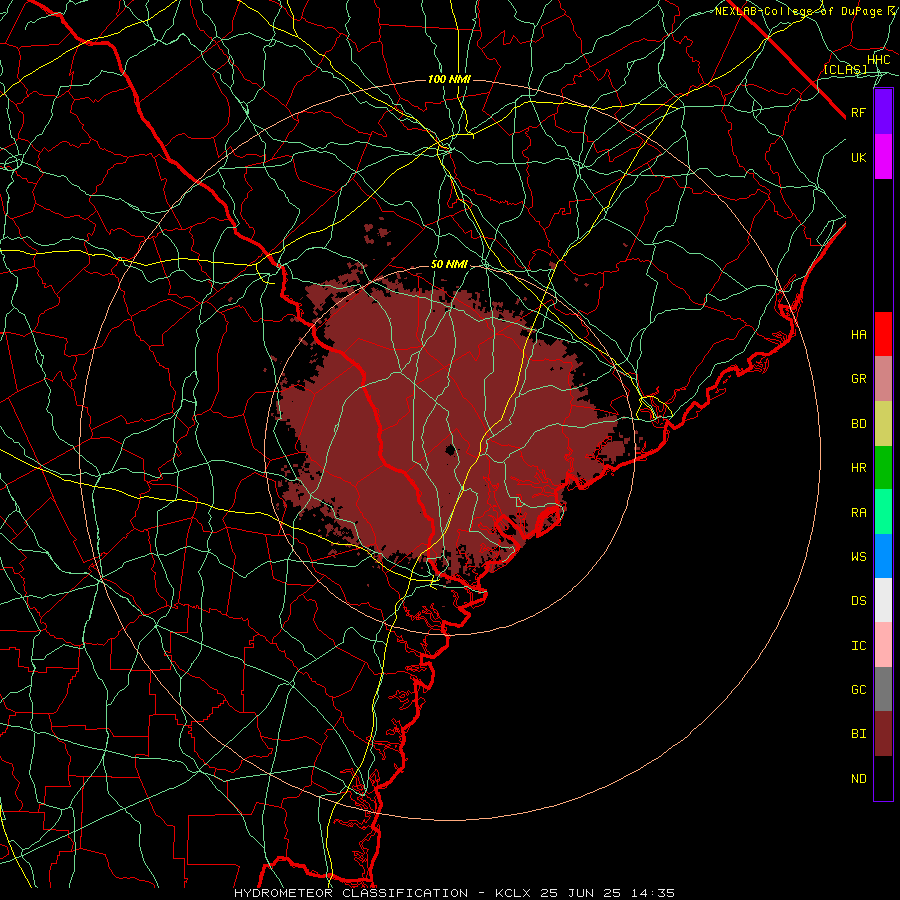Click the RF purple legend swatch

[x=883, y=112]
